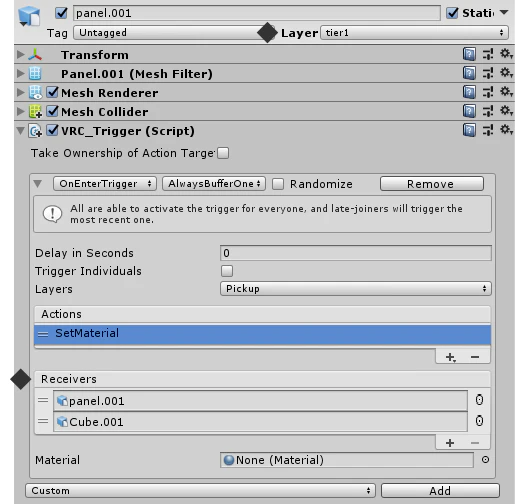515x504 pixels.
Task: Open Mesh Collider gear menu
Action: click(x=506, y=111)
